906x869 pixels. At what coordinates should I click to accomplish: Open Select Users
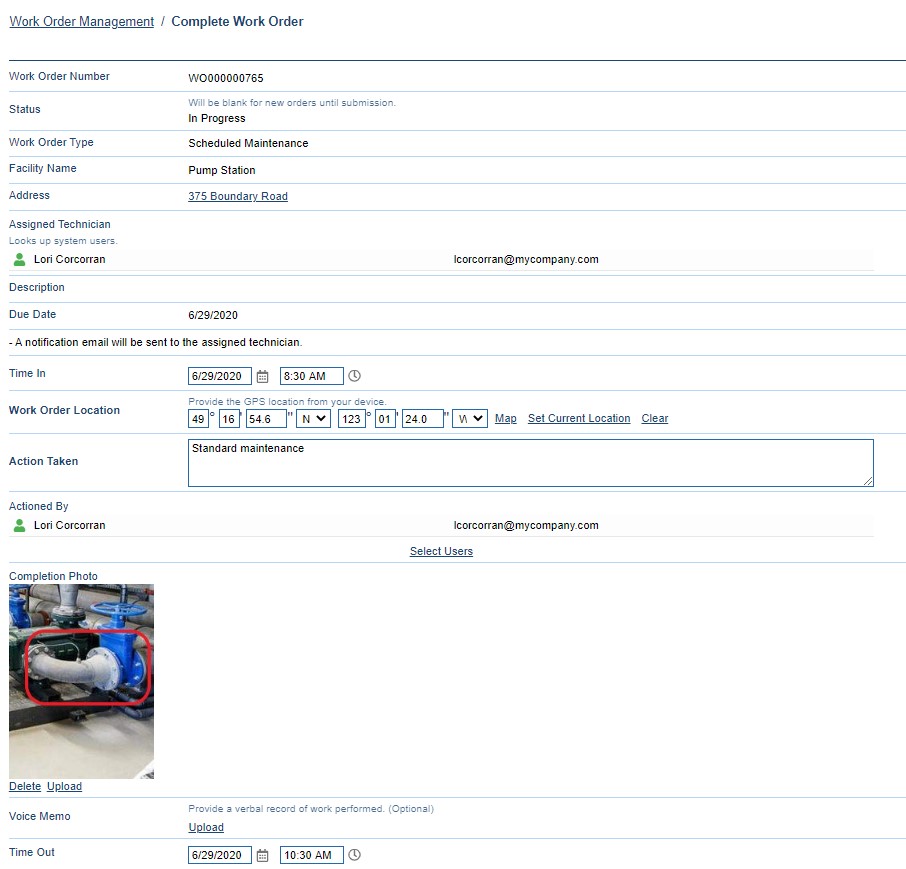(x=441, y=551)
